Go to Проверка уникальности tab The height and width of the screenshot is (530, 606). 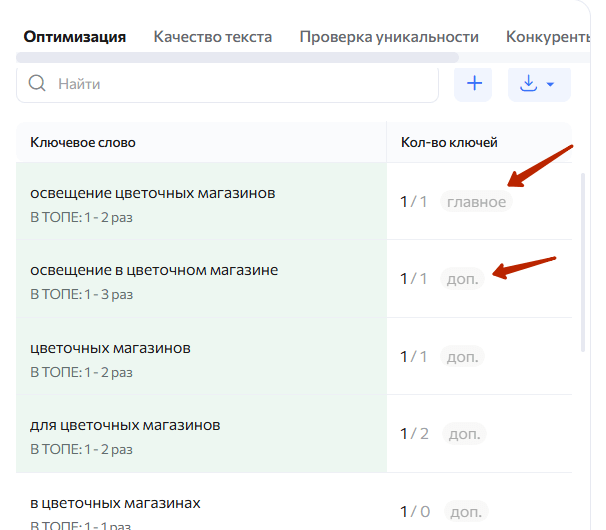click(x=389, y=37)
